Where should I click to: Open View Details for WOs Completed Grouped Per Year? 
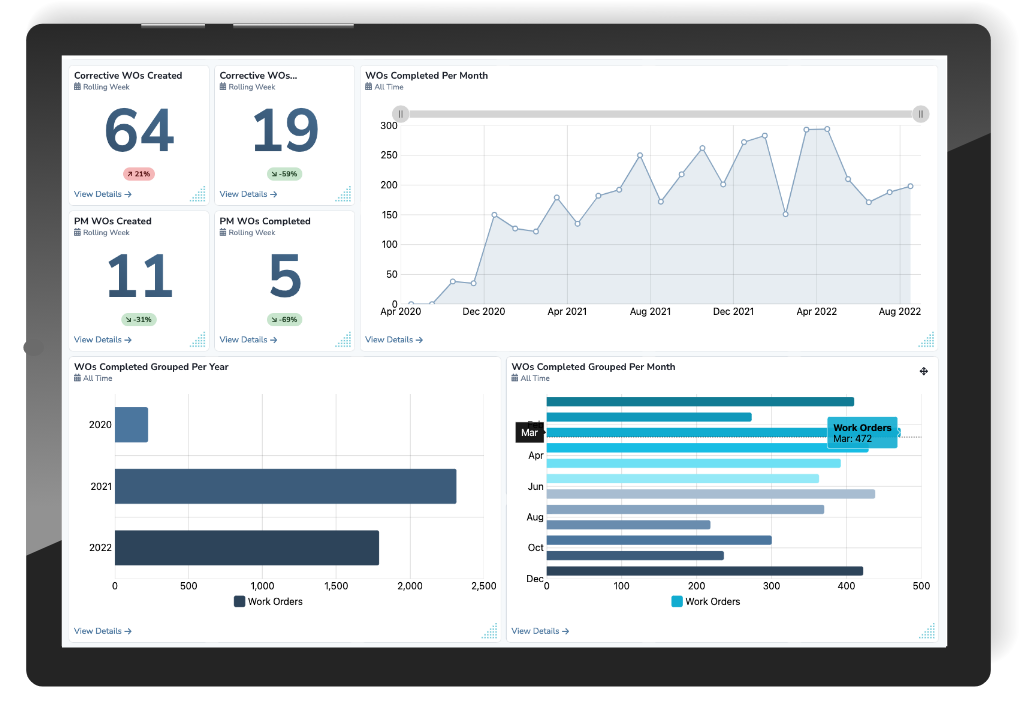tap(102, 631)
